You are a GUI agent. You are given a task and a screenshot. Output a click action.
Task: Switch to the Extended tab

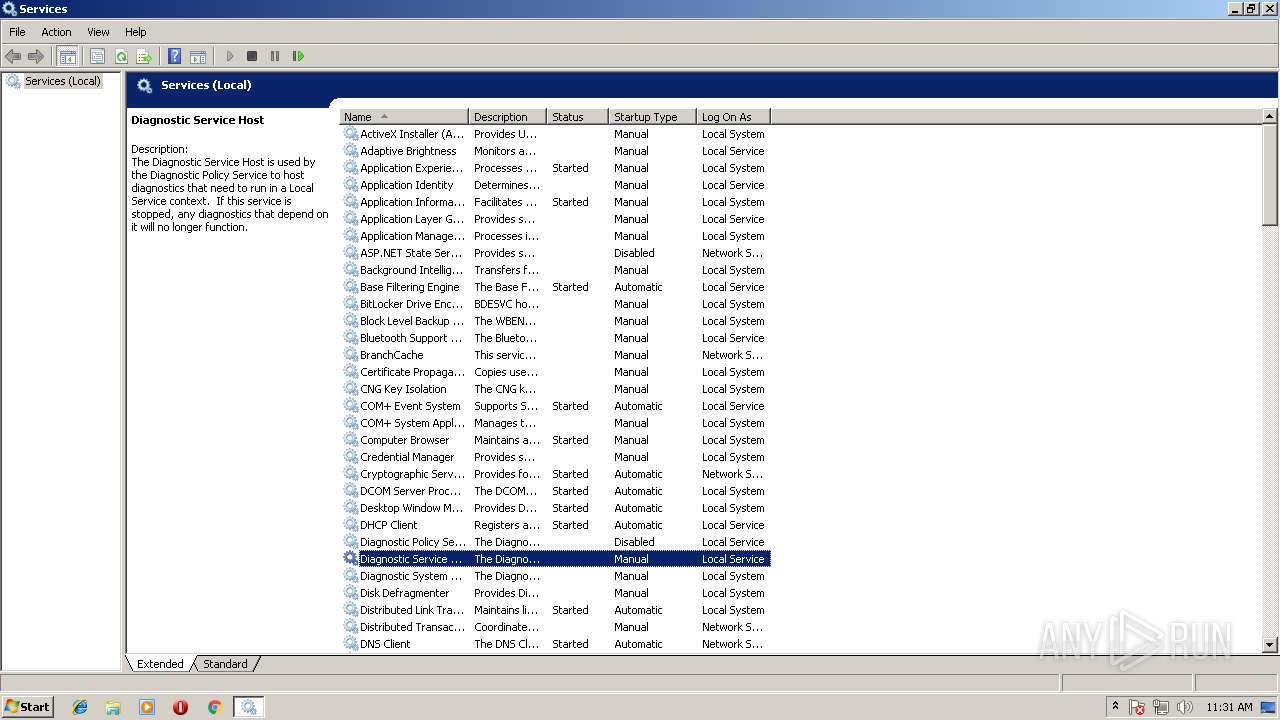(x=160, y=664)
